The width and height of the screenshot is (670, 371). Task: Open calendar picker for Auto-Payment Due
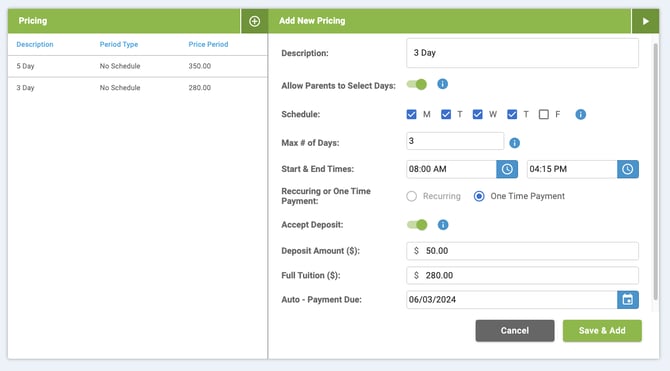click(x=628, y=300)
